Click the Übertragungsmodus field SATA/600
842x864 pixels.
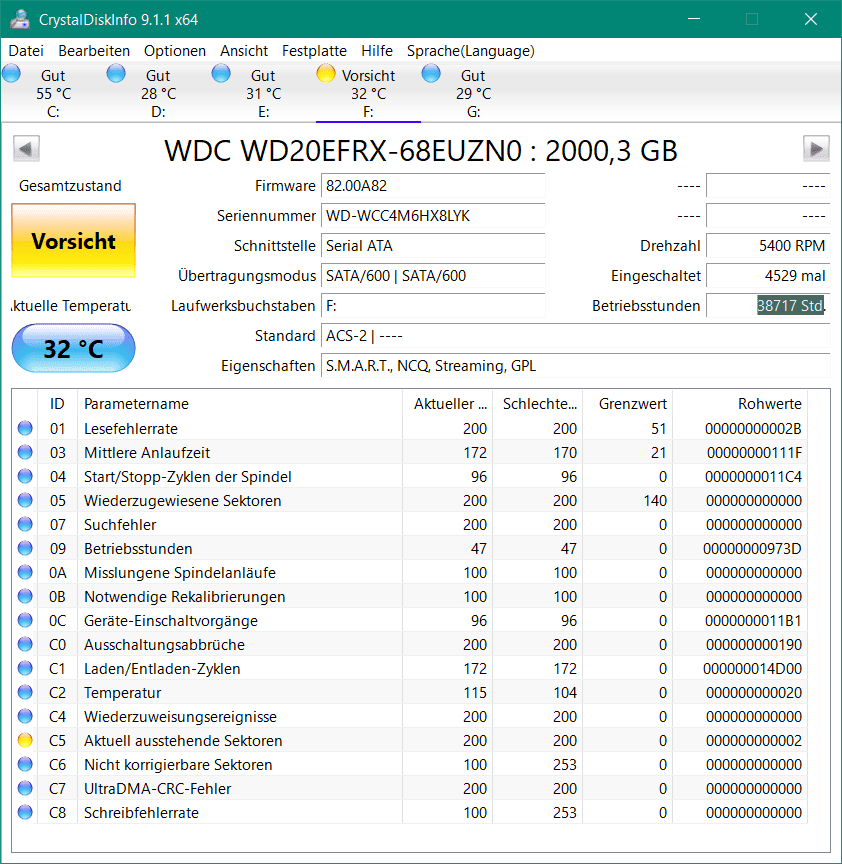[x=433, y=276]
